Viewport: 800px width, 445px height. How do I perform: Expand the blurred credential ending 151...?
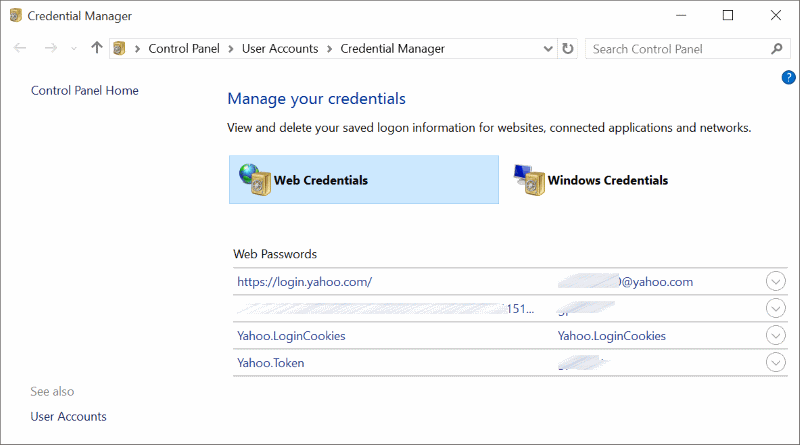[x=776, y=308]
